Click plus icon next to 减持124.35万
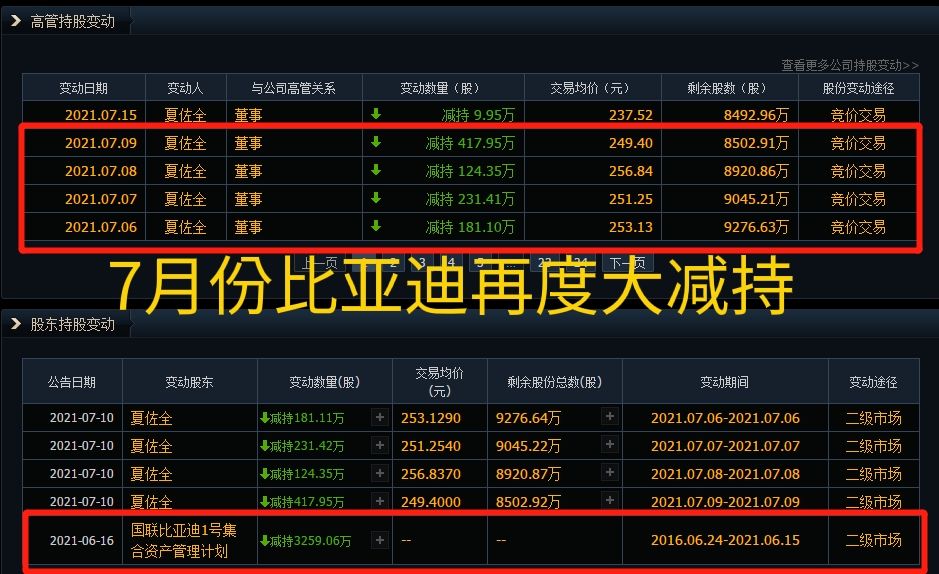The height and width of the screenshot is (574, 939). 380,473
